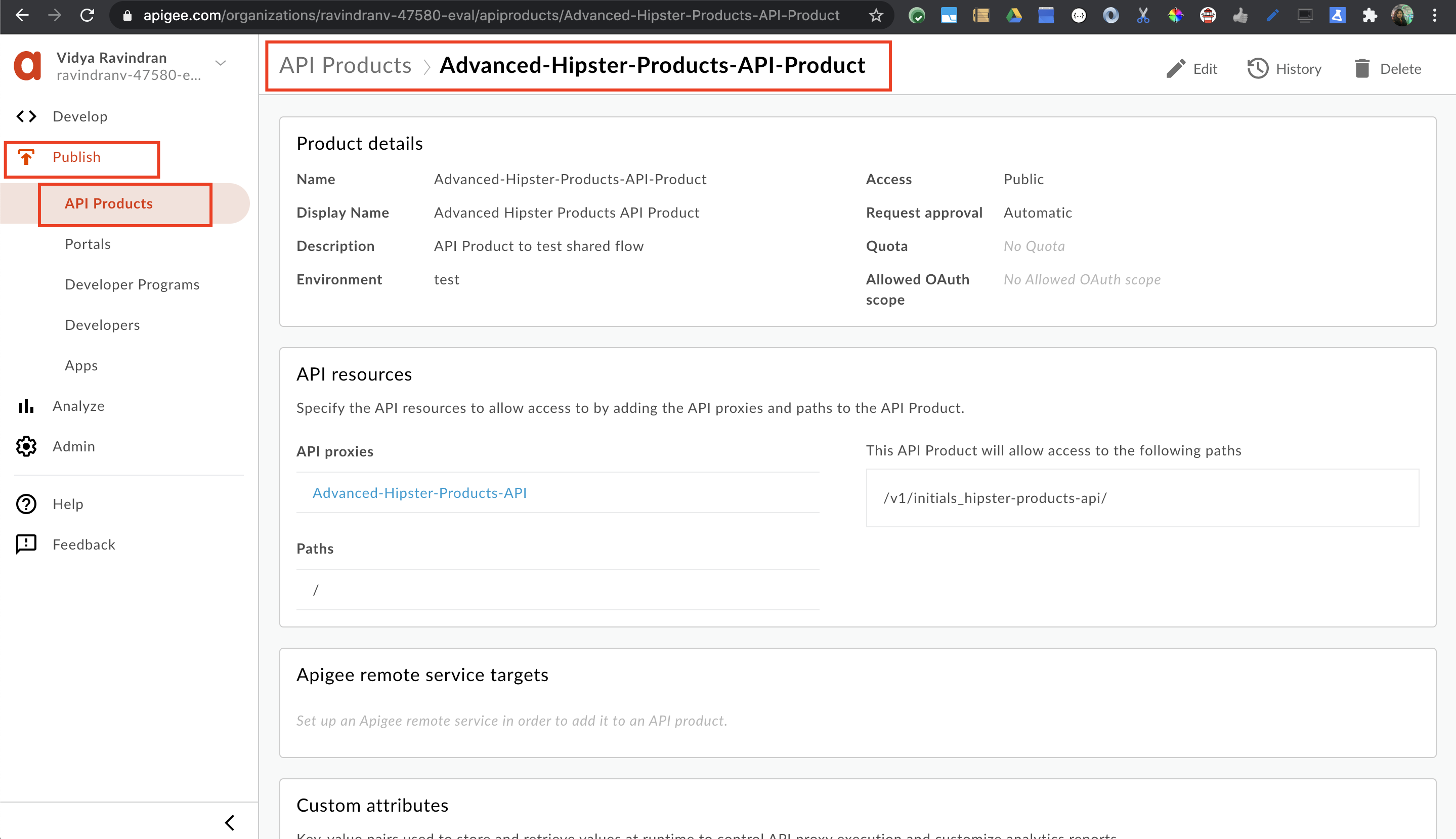Select API Products in the sidebar
Screen dimensions: 1456x839
[x=109, y=203]
